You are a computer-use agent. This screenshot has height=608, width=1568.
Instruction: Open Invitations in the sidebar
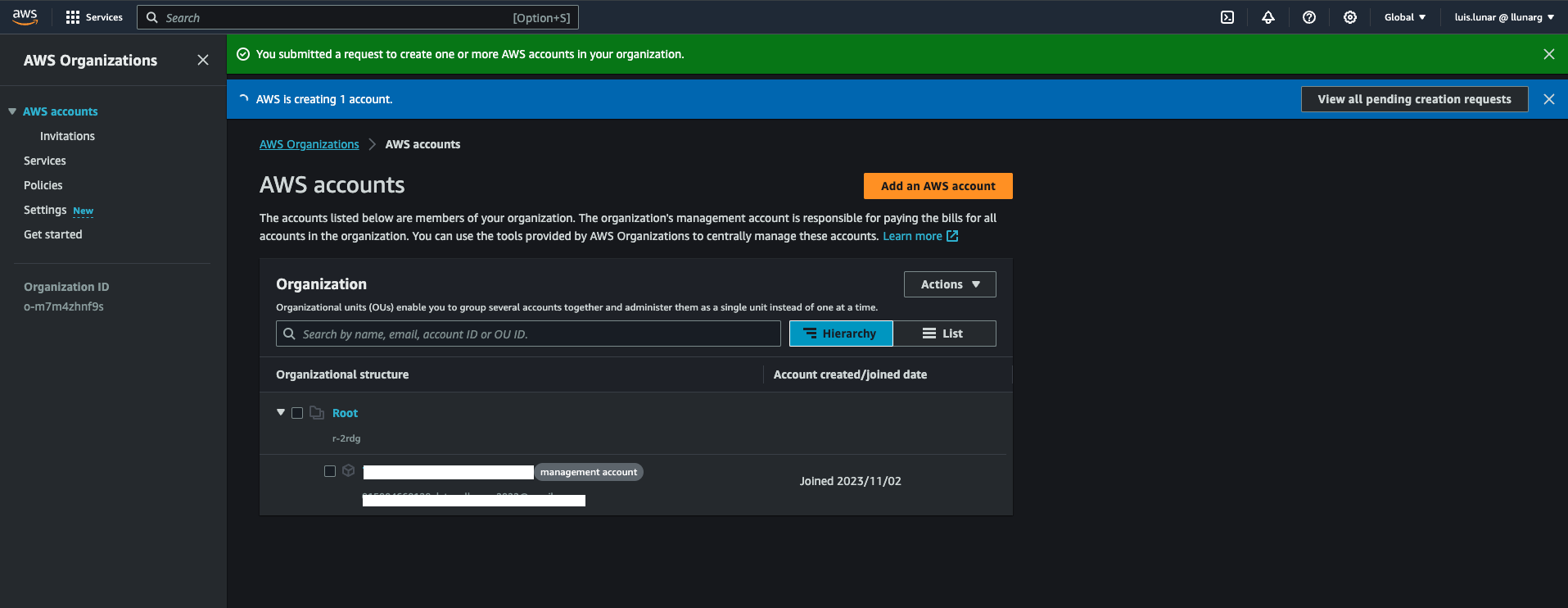click(67, 136)
